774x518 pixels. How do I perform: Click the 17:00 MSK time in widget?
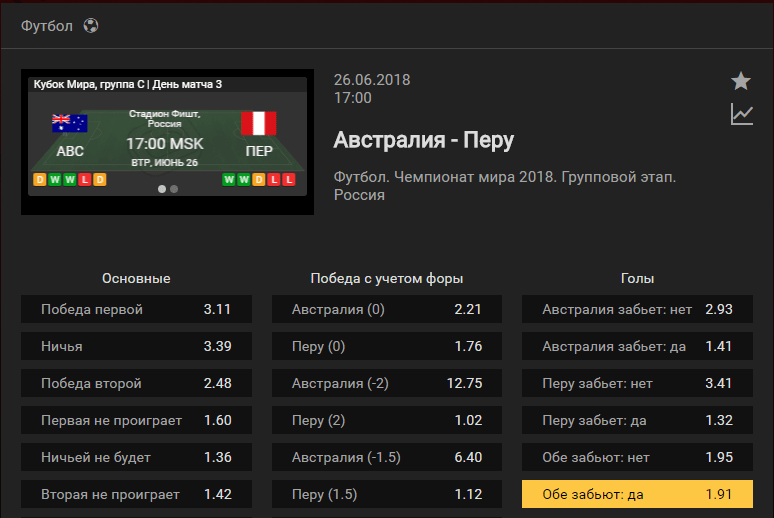(164, 144)
